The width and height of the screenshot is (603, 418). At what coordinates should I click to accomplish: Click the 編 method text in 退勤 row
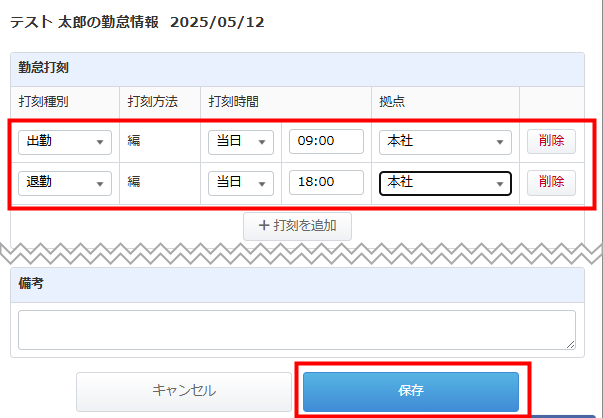coord(134,182)
